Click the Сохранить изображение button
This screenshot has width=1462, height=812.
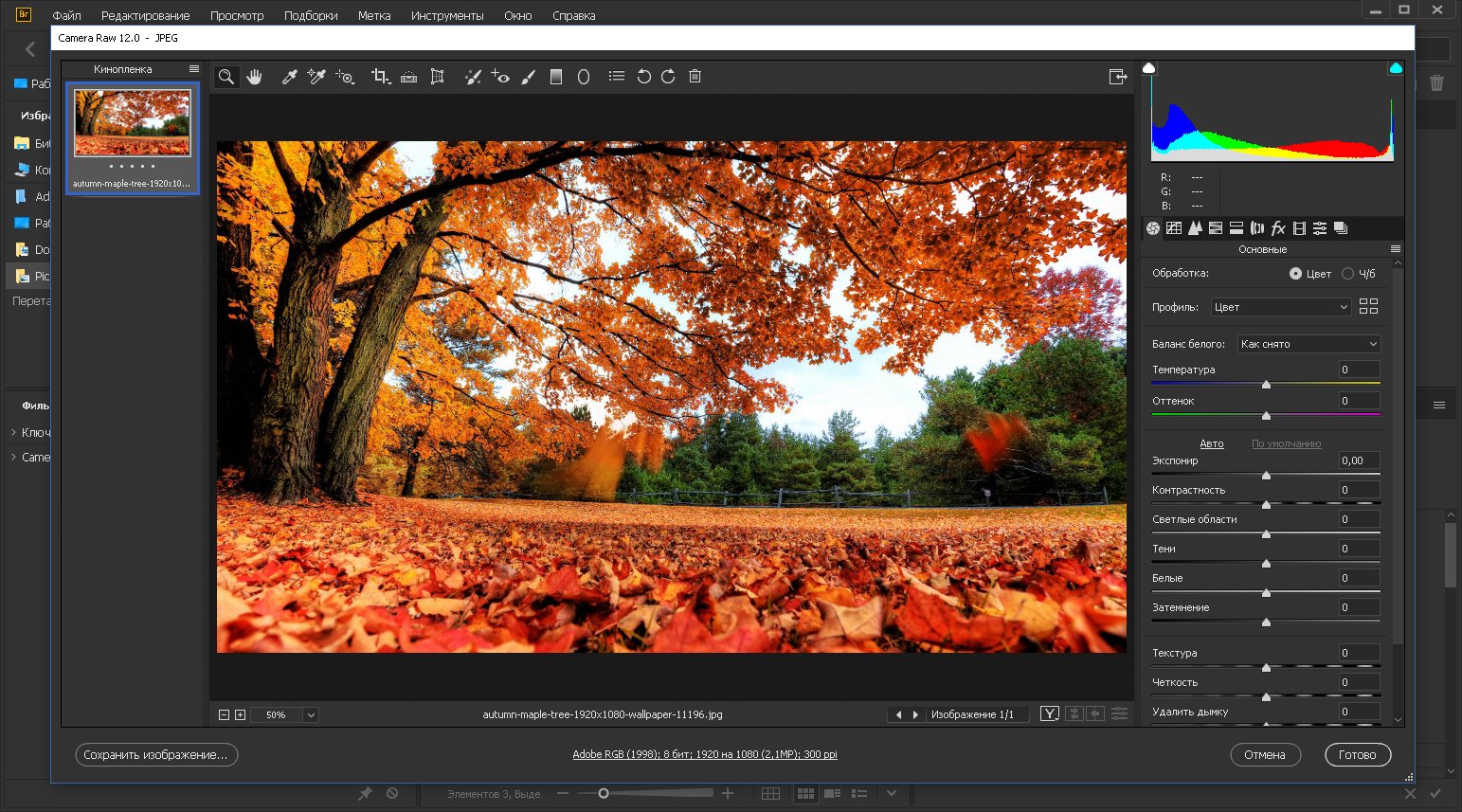[156, 755]
